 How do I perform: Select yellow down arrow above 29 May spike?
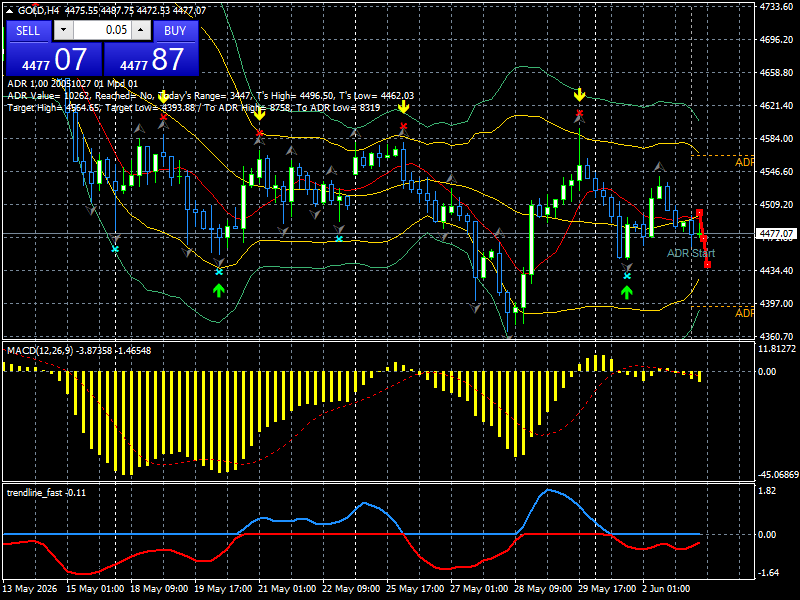(579, 95)
